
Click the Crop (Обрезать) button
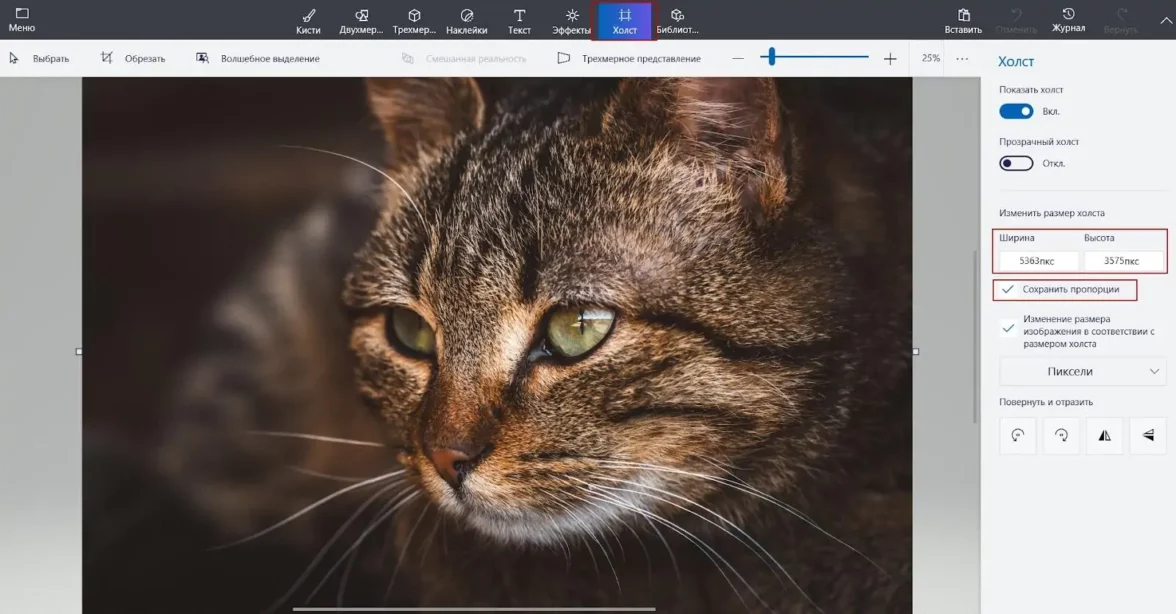[x=133, y=58]
